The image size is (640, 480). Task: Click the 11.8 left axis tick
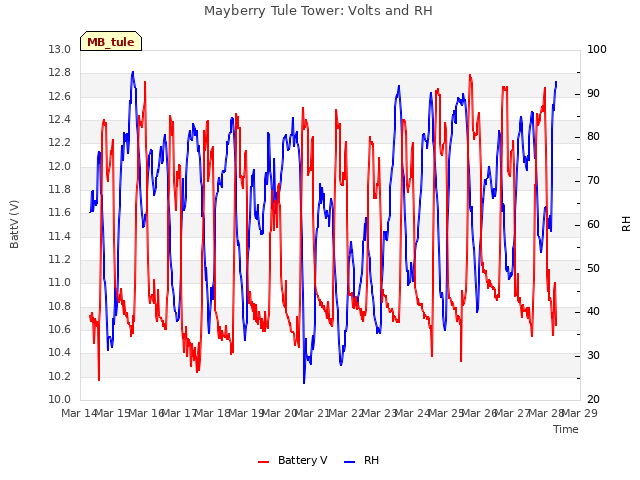tap(60, 189)
